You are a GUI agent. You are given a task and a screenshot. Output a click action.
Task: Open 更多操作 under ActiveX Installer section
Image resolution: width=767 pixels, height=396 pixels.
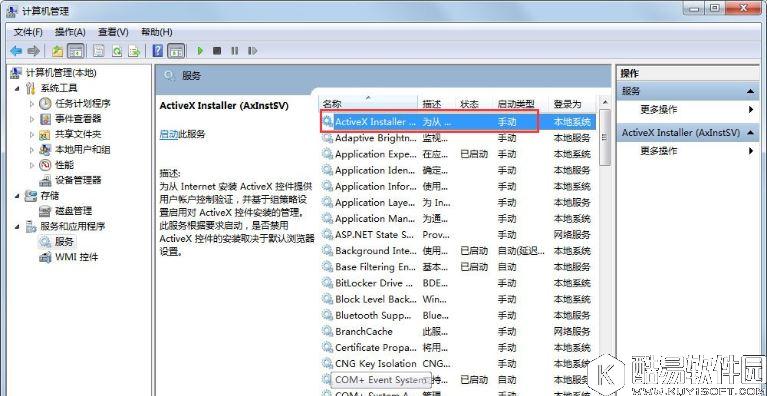tap(658, 151)
